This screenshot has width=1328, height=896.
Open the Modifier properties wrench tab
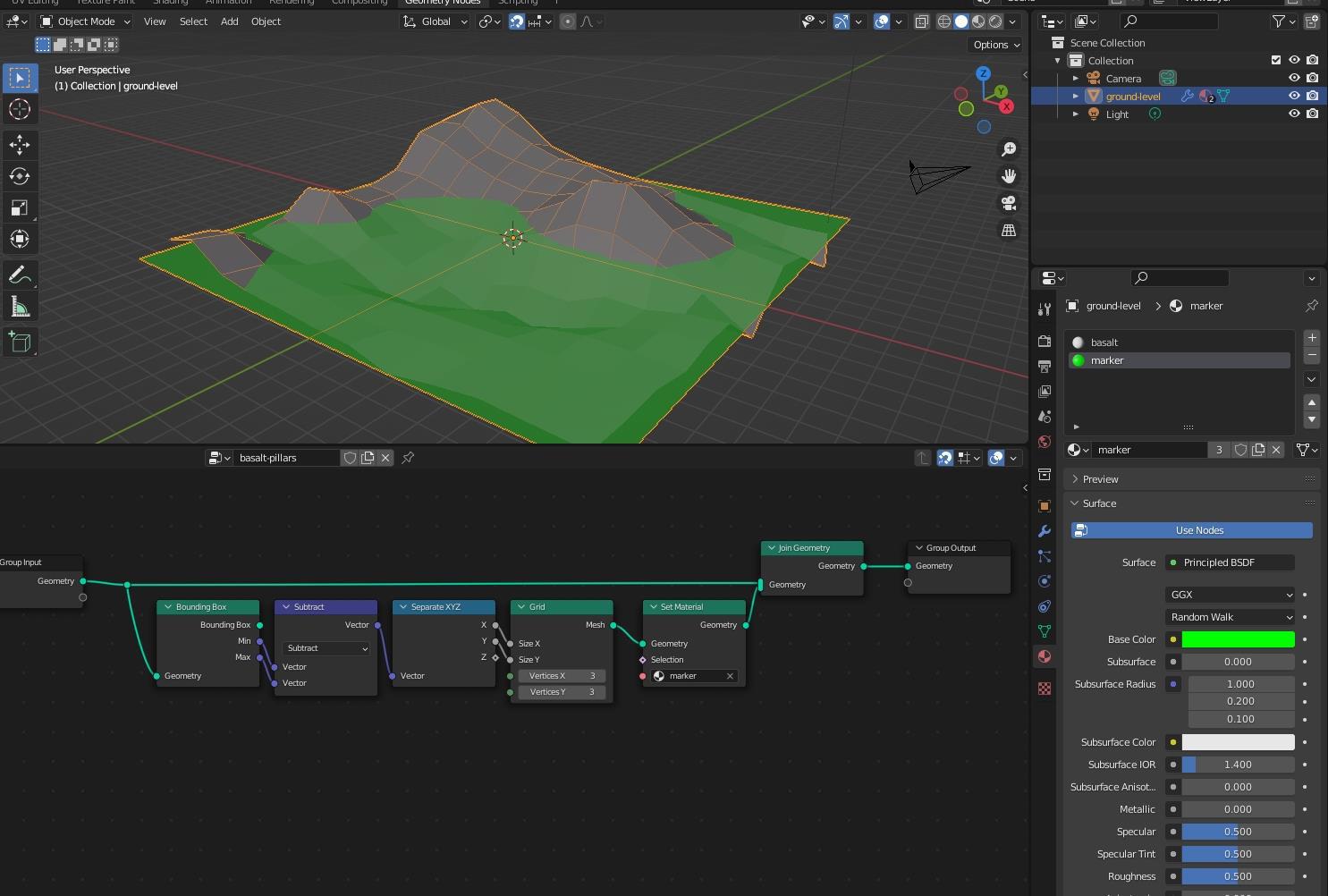pyautogui.click(x=1044, y=531)
